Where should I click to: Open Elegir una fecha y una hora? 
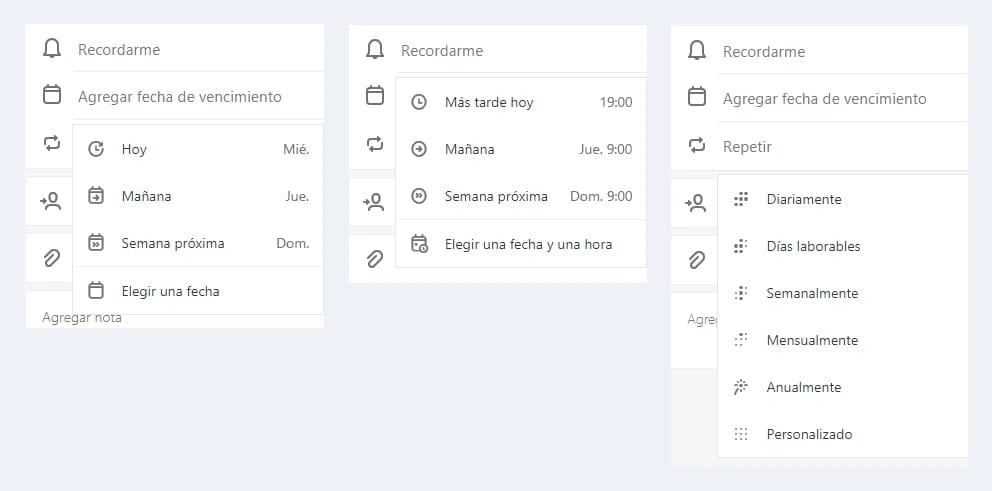coord(521,244)
